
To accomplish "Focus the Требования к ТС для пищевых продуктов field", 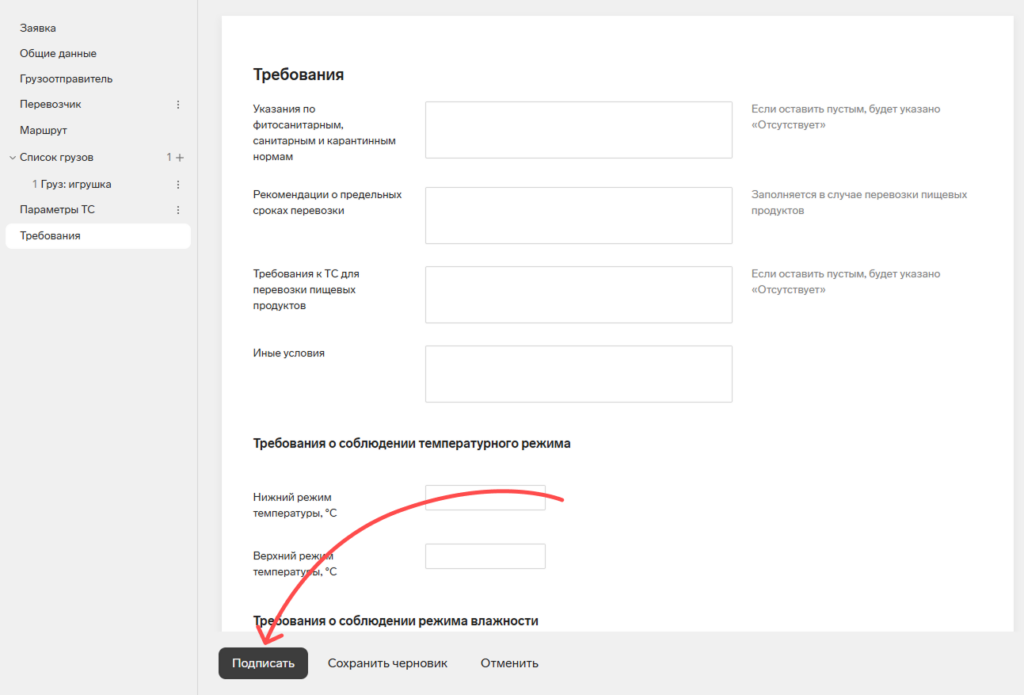I will tap(579, 295).
